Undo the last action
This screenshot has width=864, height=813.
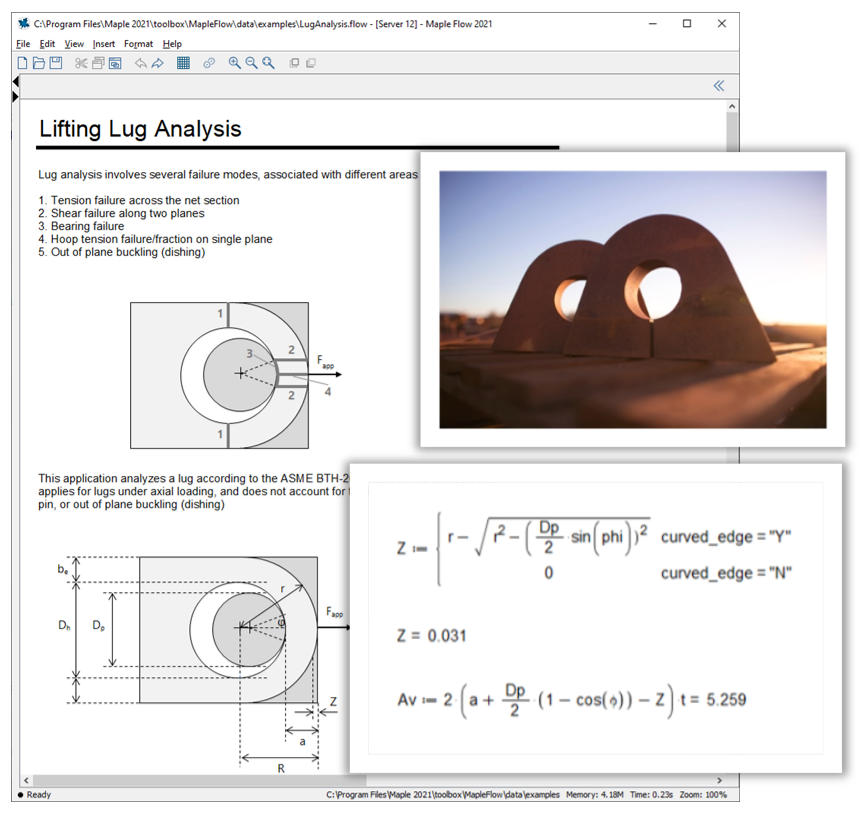(x=140, y=63)
